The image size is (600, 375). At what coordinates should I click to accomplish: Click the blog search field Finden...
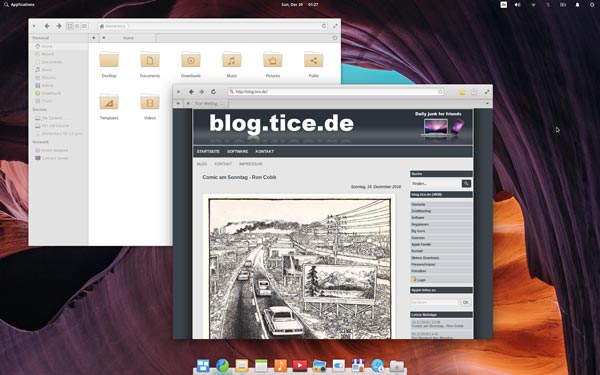click(x=436, y=184)
